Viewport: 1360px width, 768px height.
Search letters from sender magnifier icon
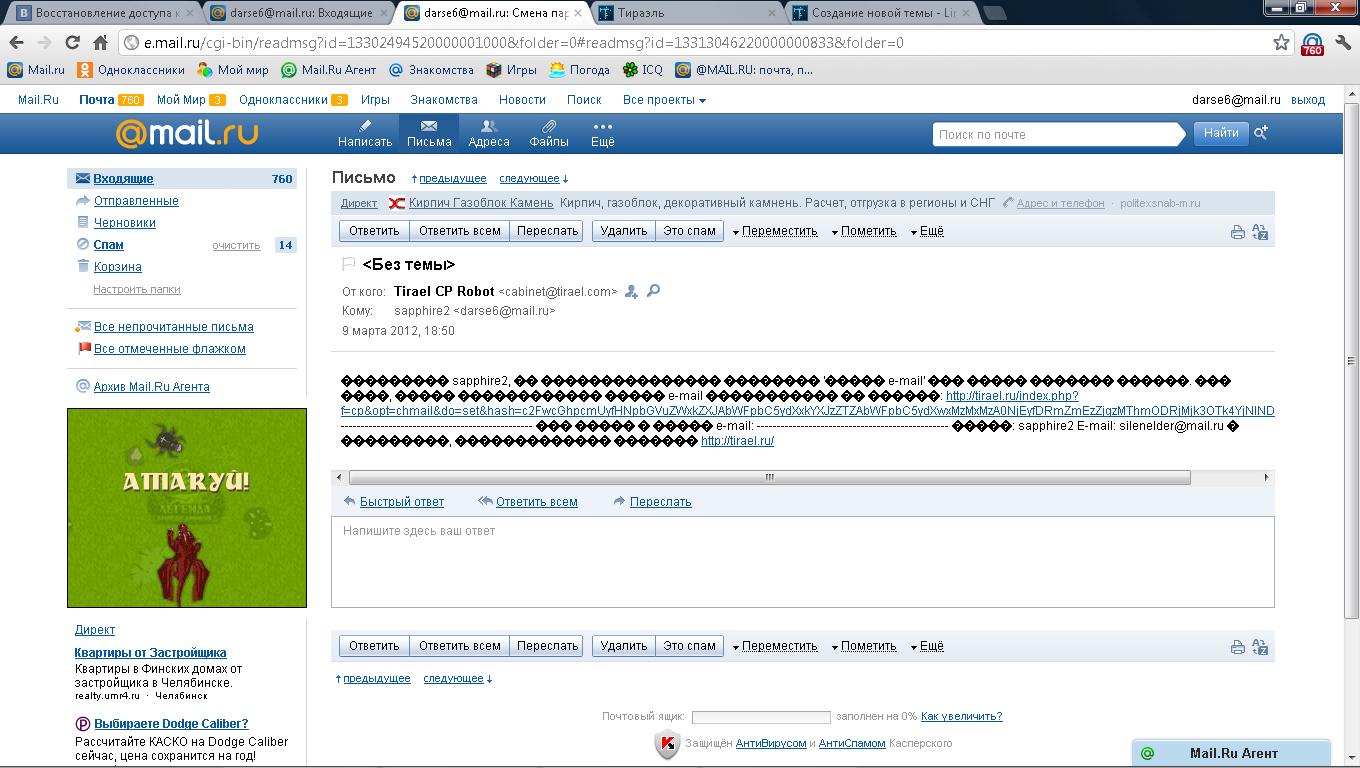point(653,291)
